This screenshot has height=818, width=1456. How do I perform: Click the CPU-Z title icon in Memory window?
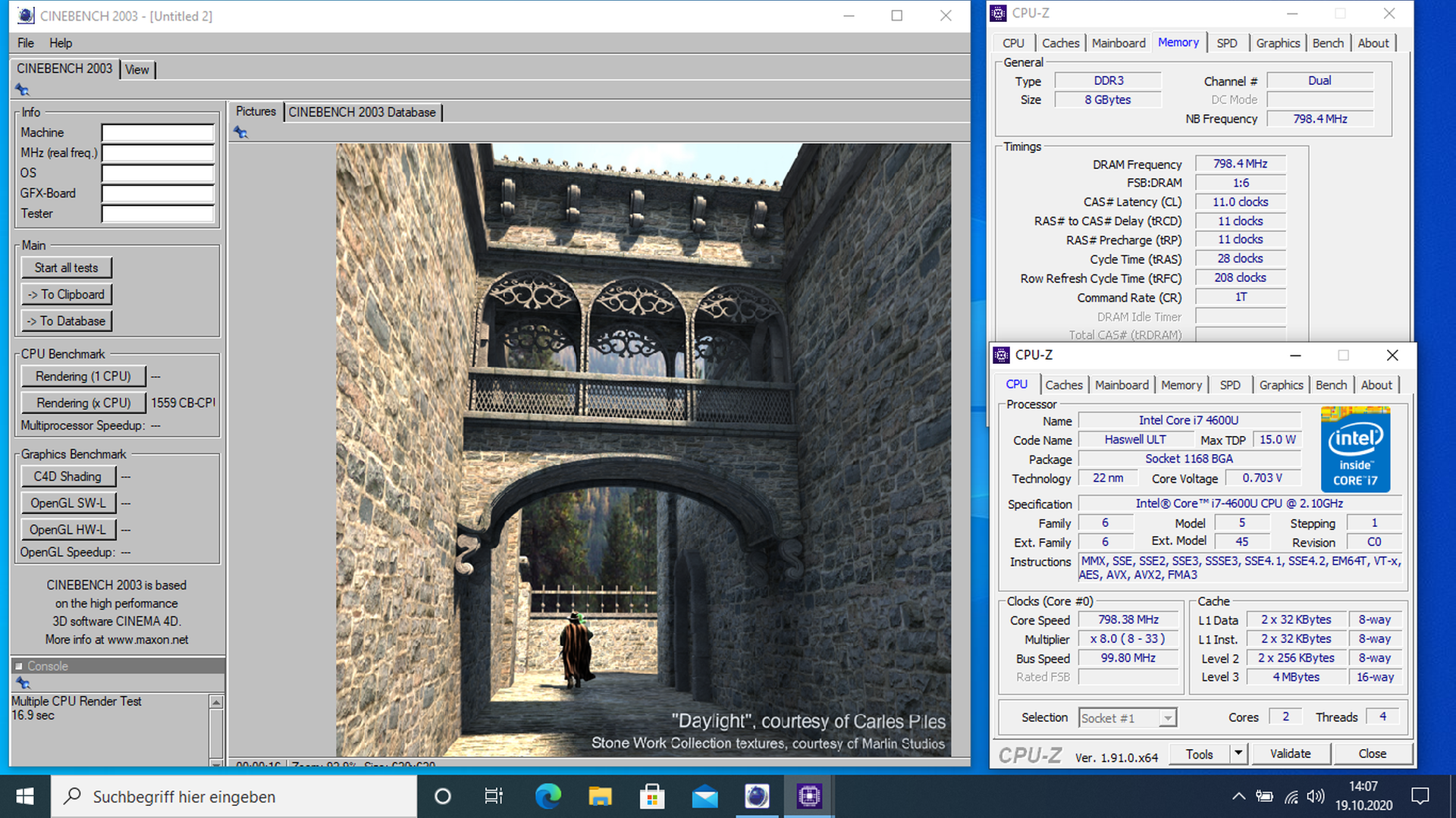pos(999,13)
